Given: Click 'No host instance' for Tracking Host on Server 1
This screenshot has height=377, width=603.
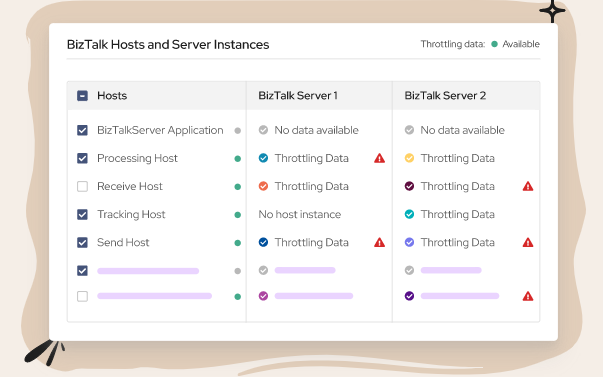Looking at the screenshot, I should coord(300,214).
